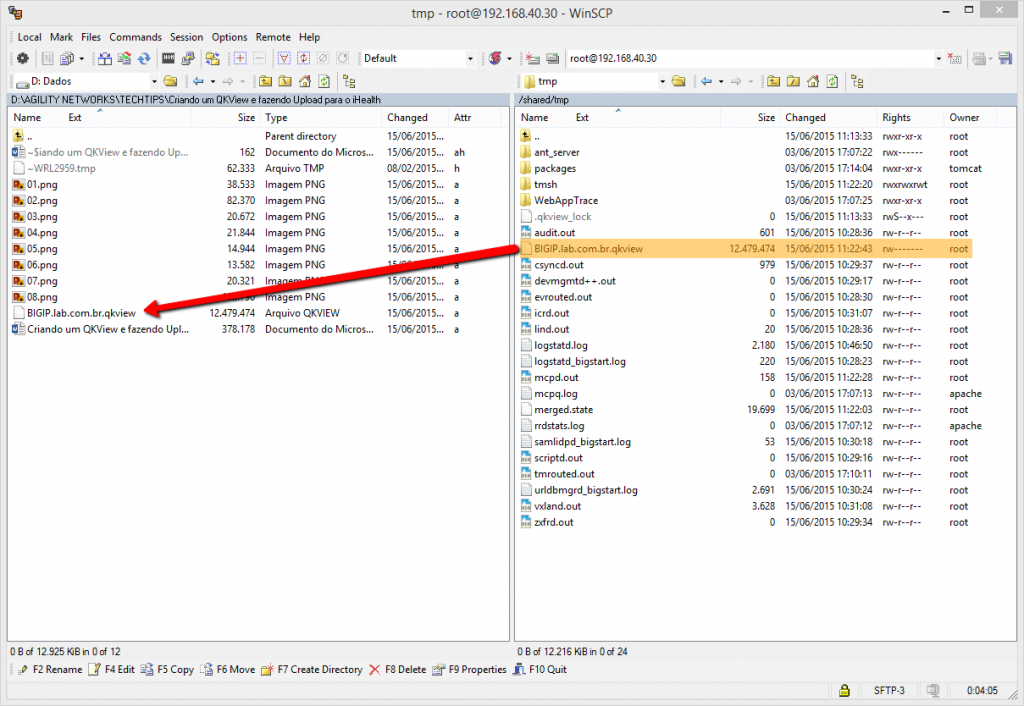Expand the root@192.168.40.30 session dropdown
The height and width of the screenshot is (706, 1024).
(x=938, y=59)
